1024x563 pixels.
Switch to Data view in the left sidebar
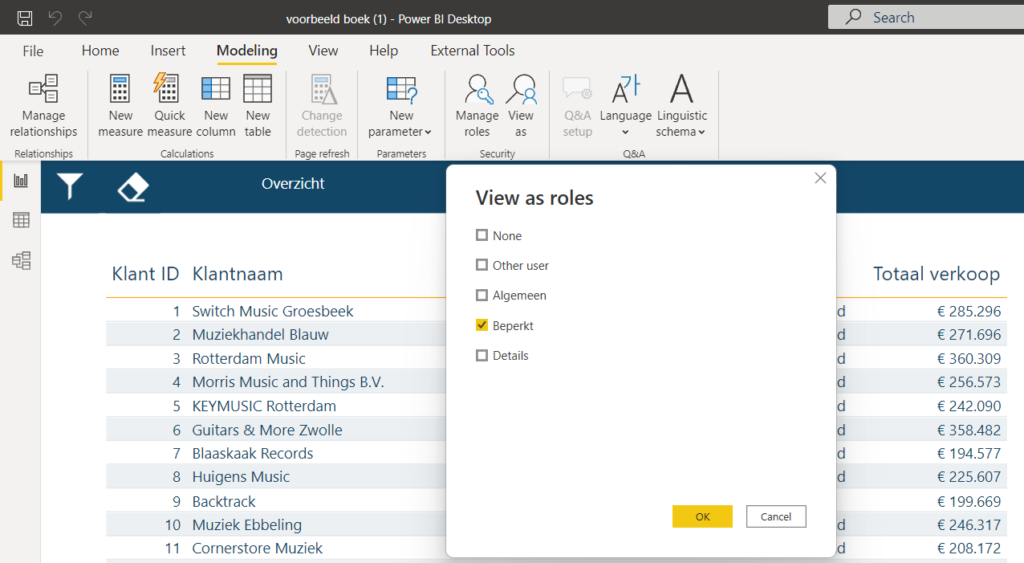point(21,220)
